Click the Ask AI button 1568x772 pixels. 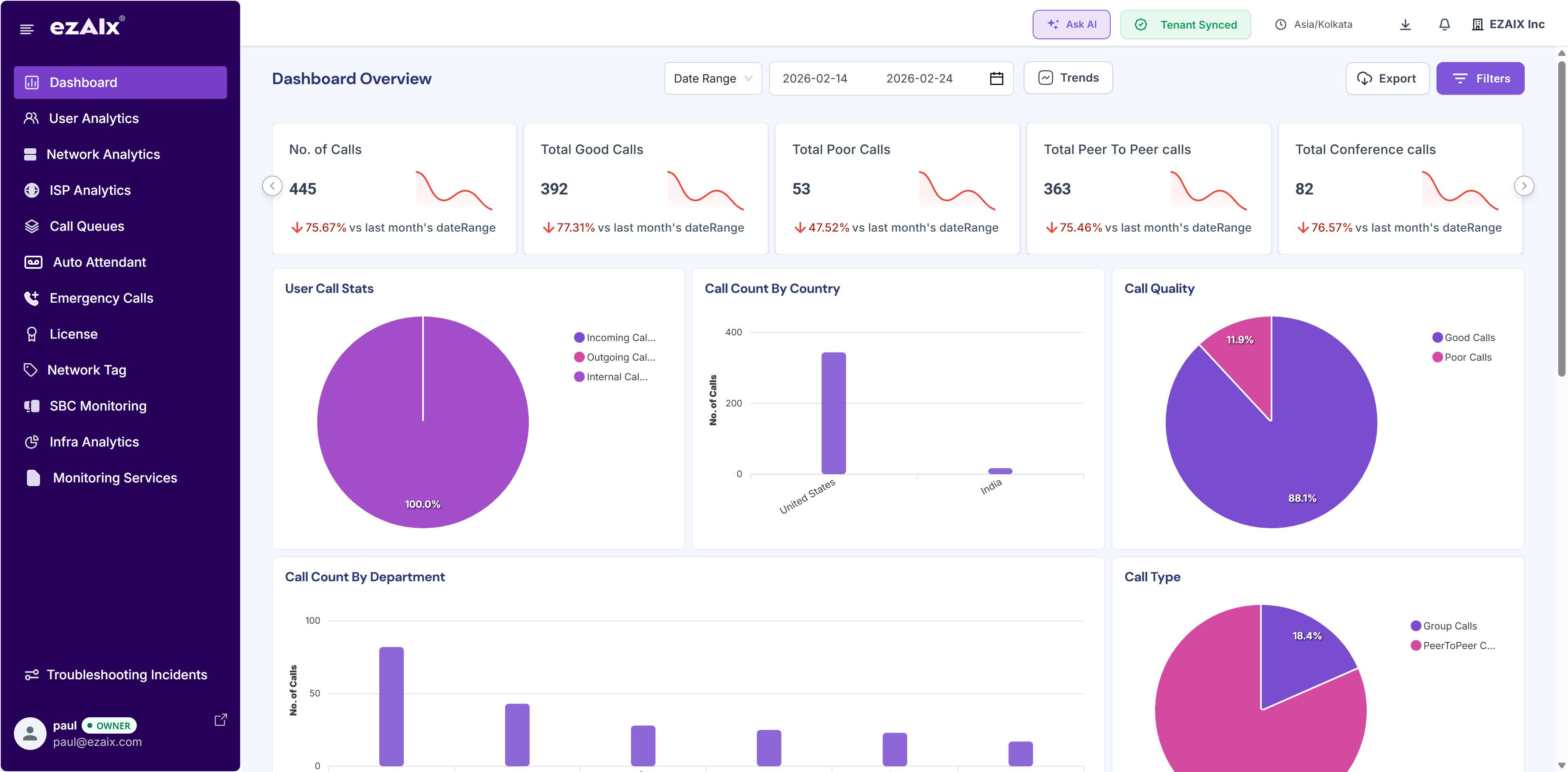tap(1071, 25)
